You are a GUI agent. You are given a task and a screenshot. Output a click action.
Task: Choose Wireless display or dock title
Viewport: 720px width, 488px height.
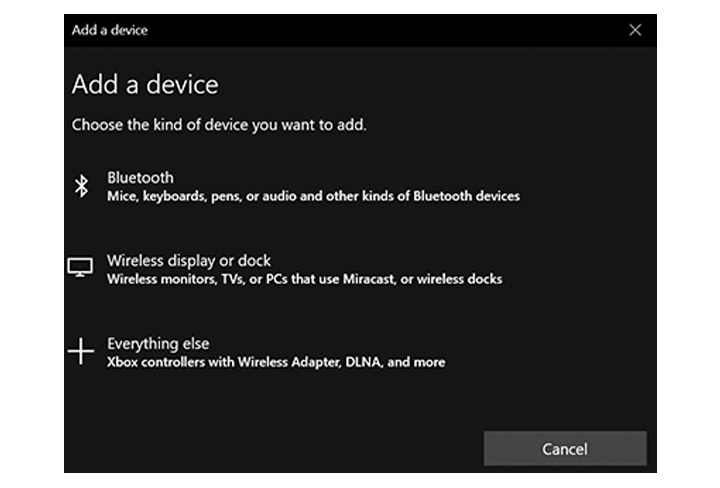tap(189, 261)
